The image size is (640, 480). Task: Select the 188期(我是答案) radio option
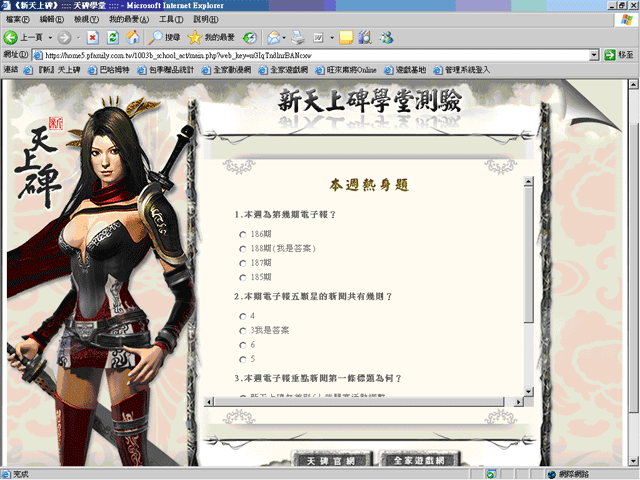coord(242,248)
